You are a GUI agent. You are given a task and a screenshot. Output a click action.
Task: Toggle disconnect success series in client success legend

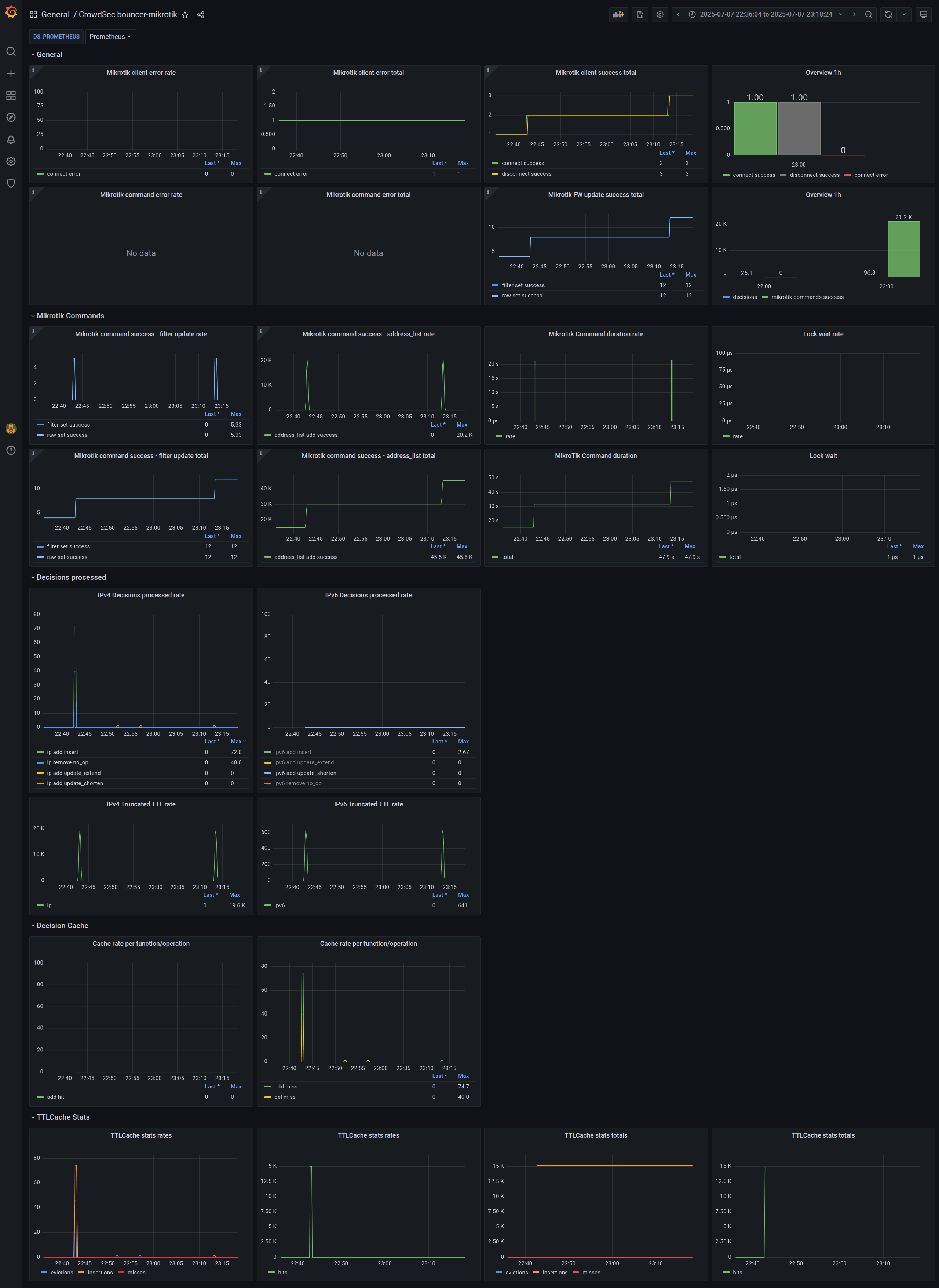526,174
